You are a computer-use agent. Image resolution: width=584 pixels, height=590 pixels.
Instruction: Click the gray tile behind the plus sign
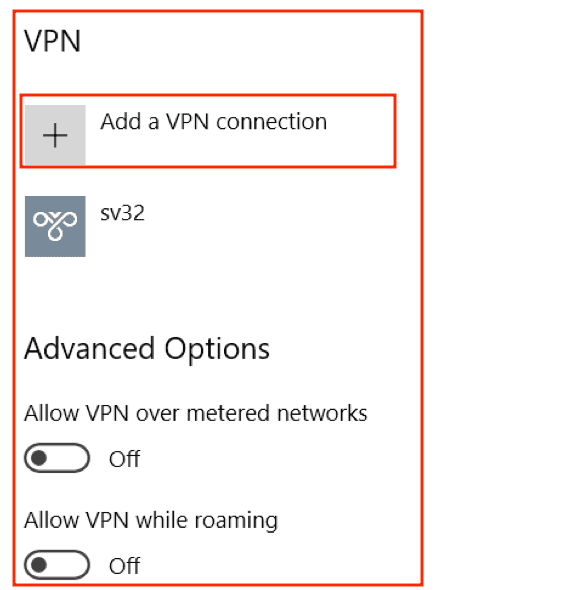coord(55,135)
